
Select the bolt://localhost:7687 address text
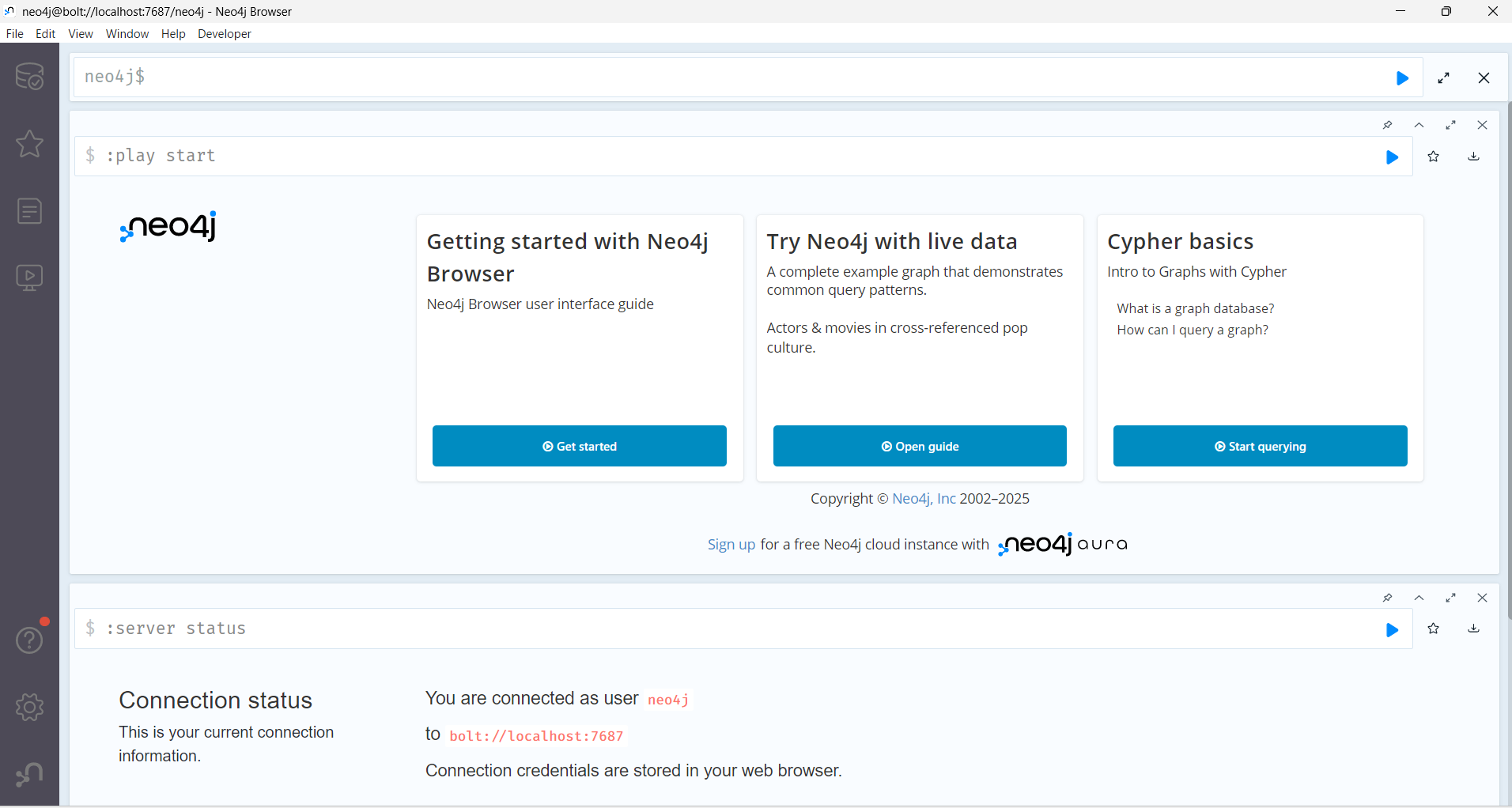[x=536, y=736]
